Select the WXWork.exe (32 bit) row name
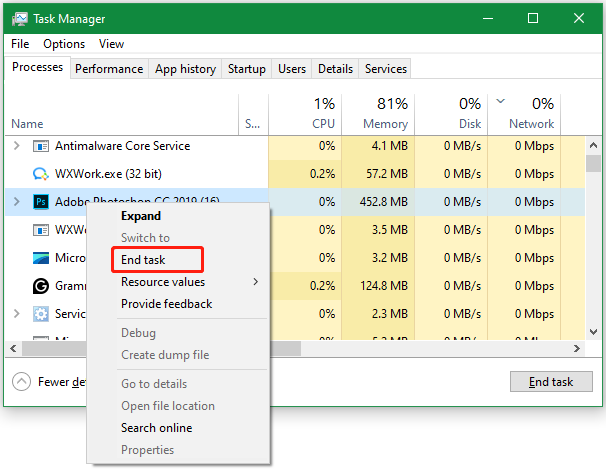 tap(108, 174)
